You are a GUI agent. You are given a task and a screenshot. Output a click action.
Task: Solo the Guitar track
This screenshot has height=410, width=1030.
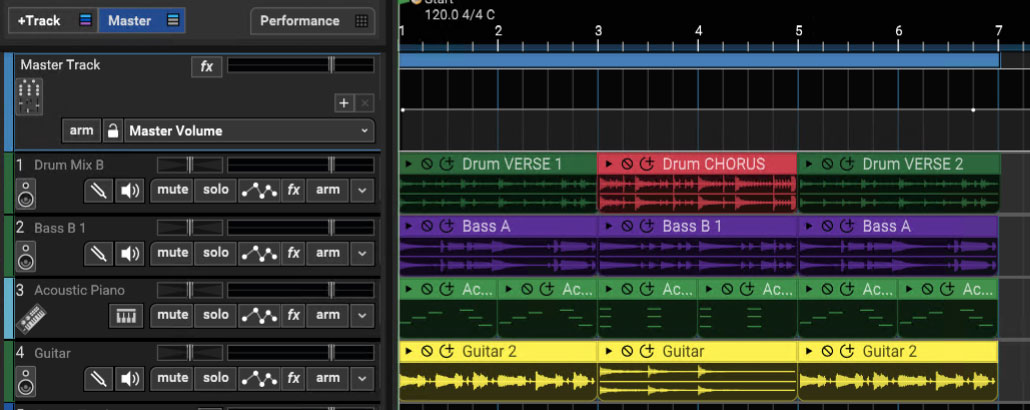(215, 378)
